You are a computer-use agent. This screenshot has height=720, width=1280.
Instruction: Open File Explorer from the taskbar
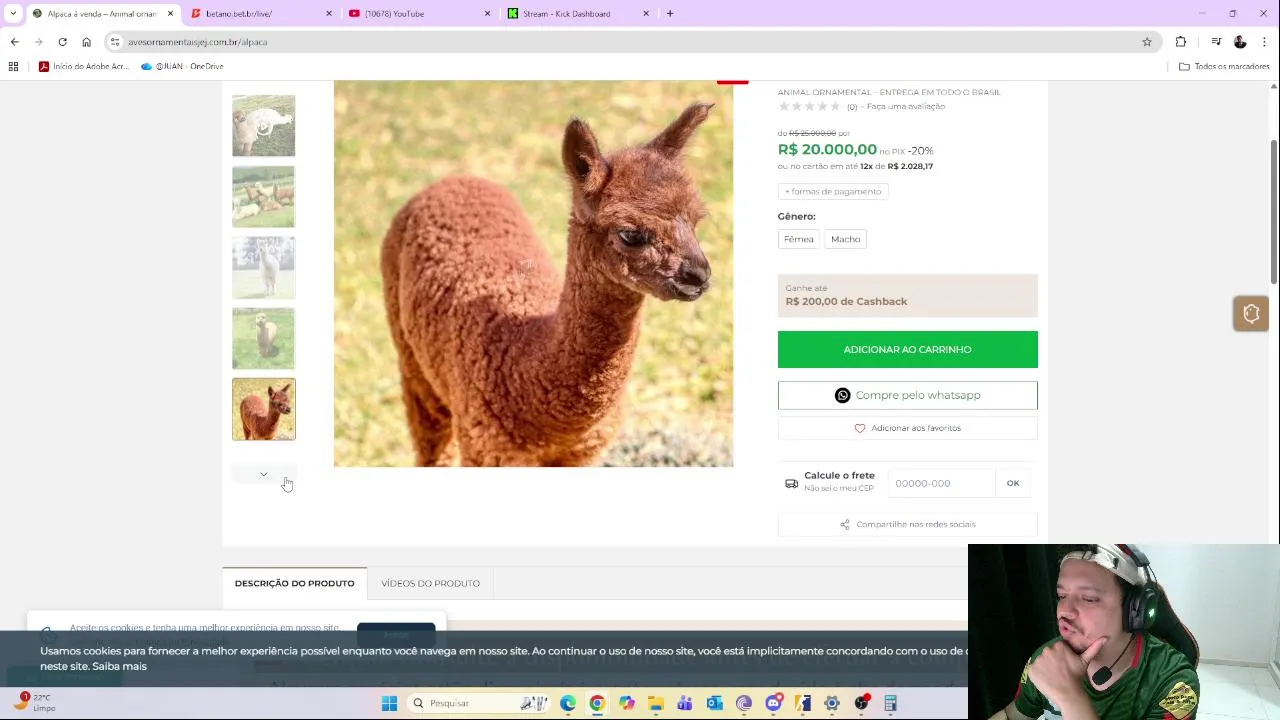655,703
